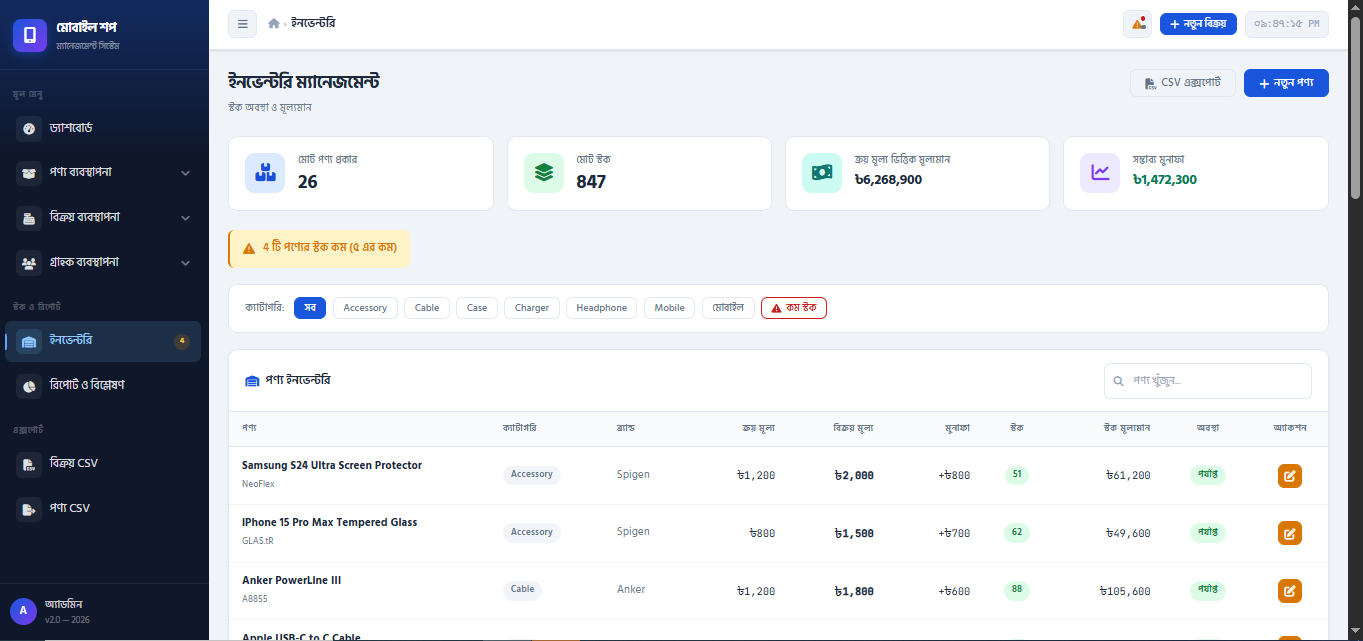The height and width of the screenshot is (641, 1363).
Task: Click the ইনভেন্টরি warehouse sidebar icon
Action: [29, 341]
